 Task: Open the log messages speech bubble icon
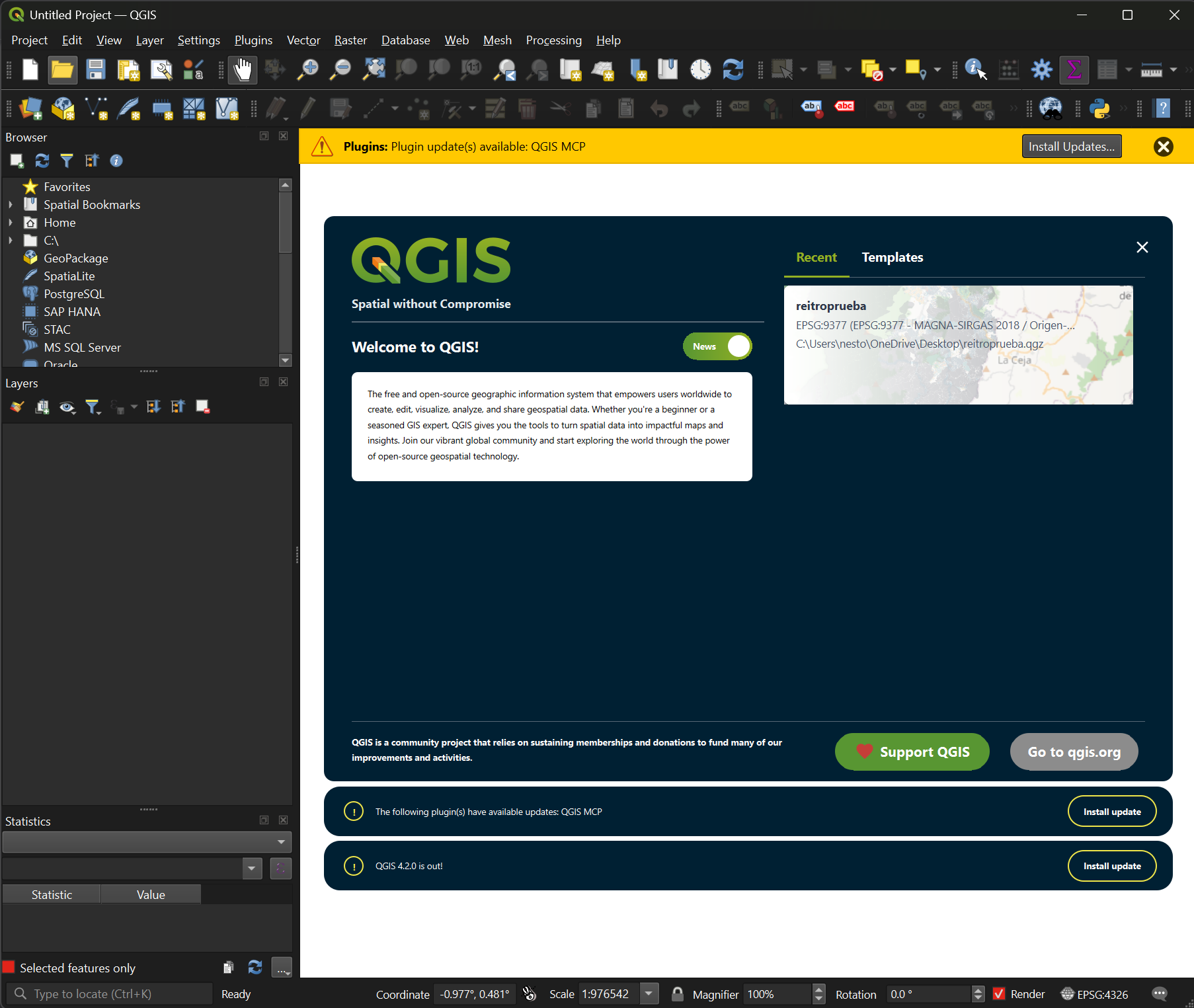coord(1160,993)
